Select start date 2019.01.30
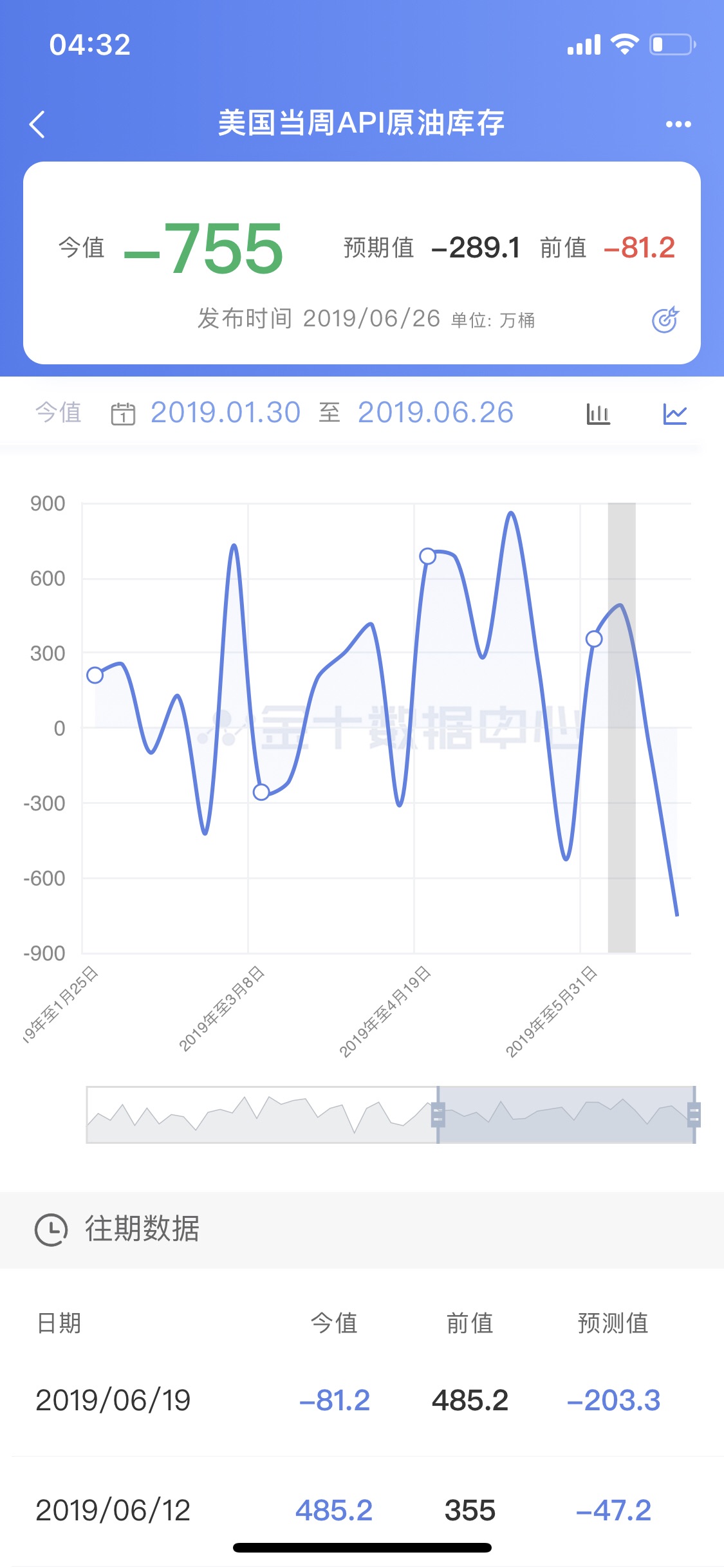The image size is (724, 1568). click(225, 413)
